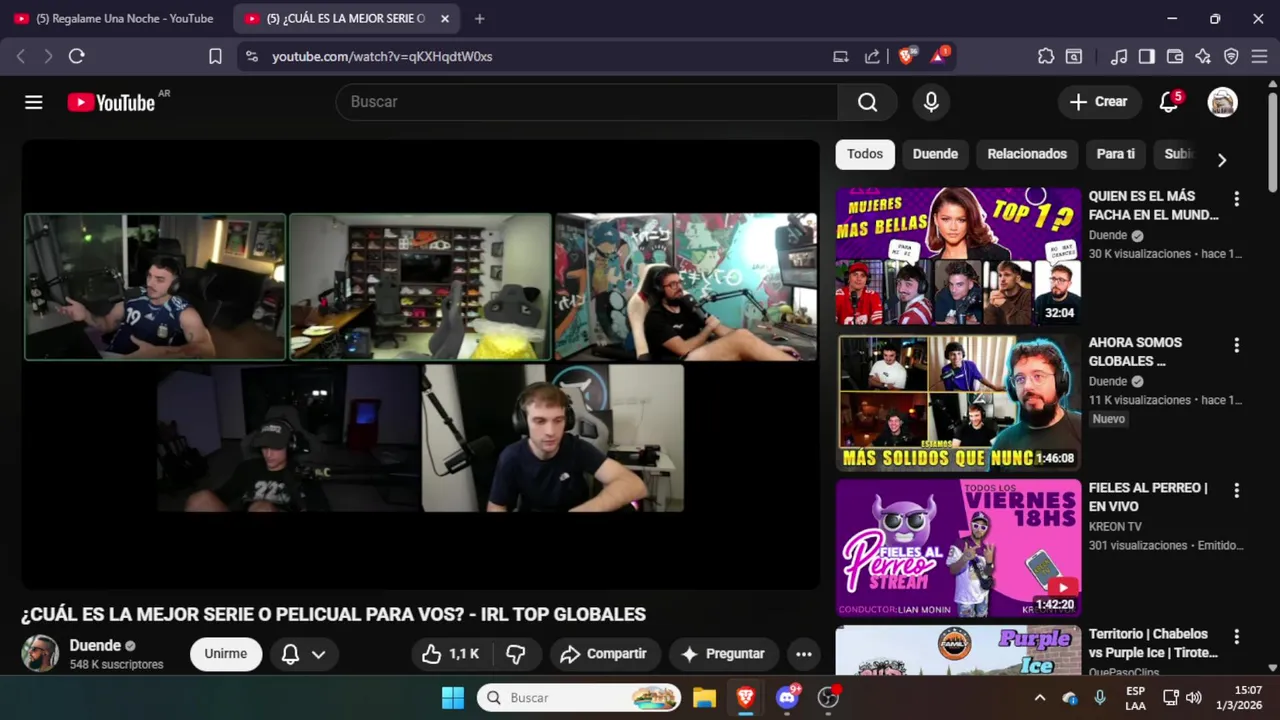The image size is (1280, 720).
Task: Open OBS Studio from the taskbar
Action: (x=828, y=697)
